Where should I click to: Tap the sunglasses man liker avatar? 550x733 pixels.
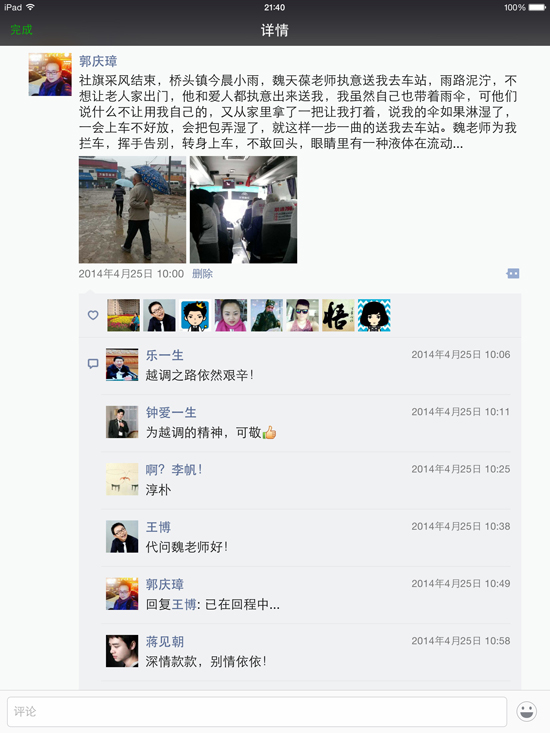pyautogui.click(x=302, y=315)
